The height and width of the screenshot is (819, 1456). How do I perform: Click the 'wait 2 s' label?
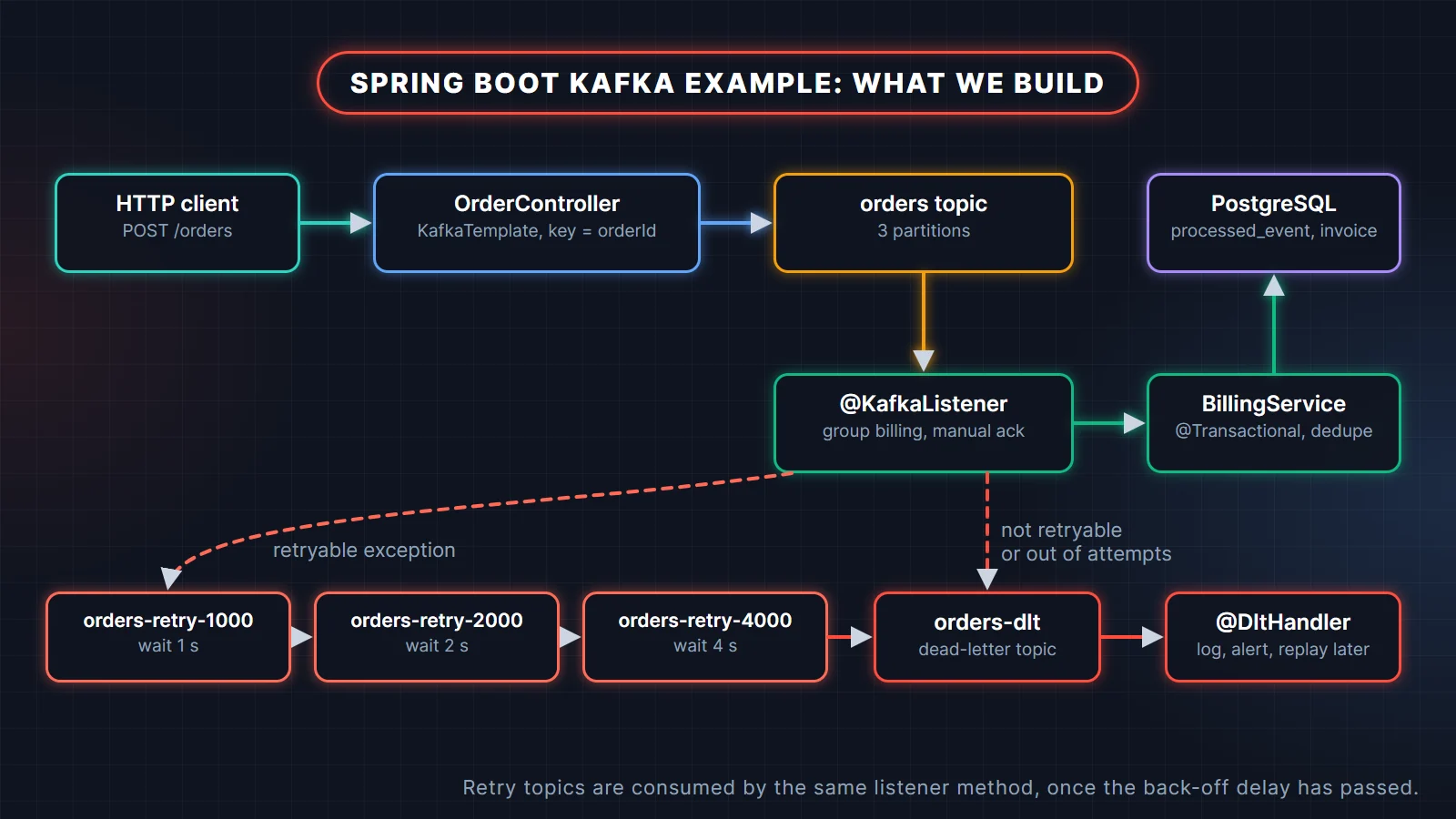tap(437, 646)
